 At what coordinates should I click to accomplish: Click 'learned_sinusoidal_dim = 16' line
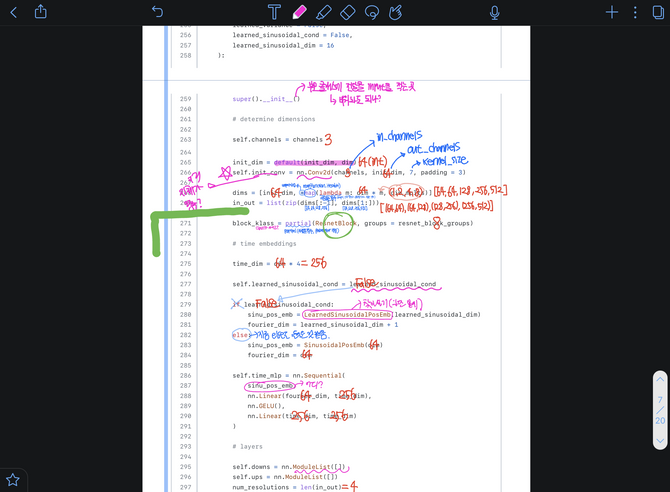pyautogui.click(x=283, y=45)
